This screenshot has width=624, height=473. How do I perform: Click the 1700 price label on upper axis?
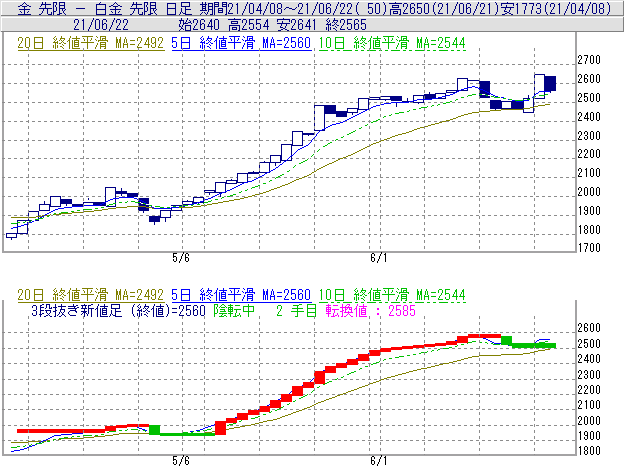(589, 248)
